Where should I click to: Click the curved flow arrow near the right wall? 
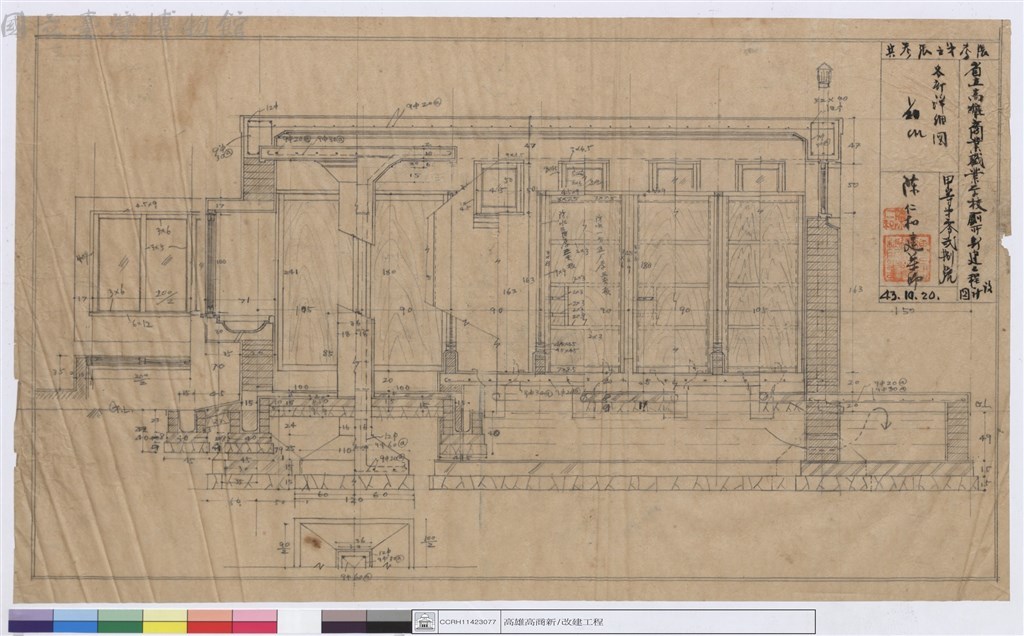tap(886, 418)
